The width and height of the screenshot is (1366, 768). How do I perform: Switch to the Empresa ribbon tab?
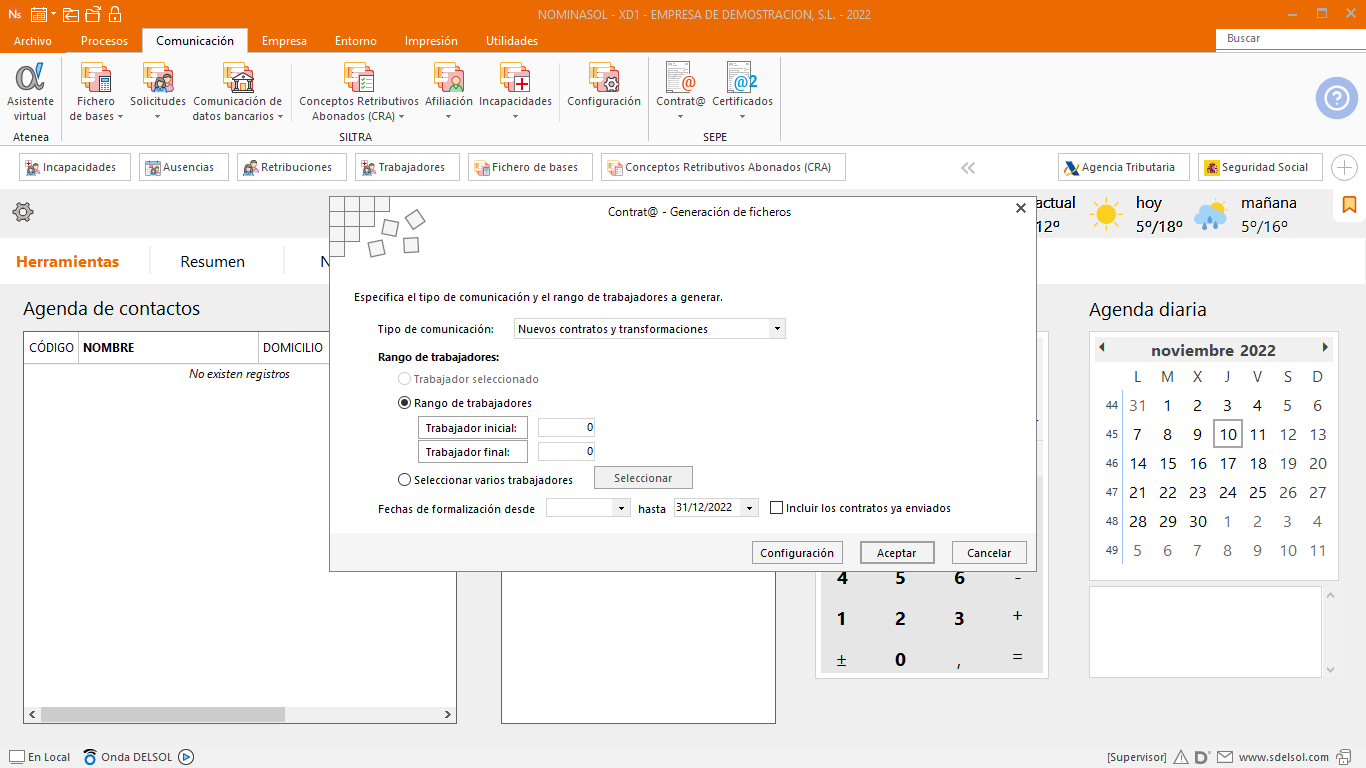284,41
